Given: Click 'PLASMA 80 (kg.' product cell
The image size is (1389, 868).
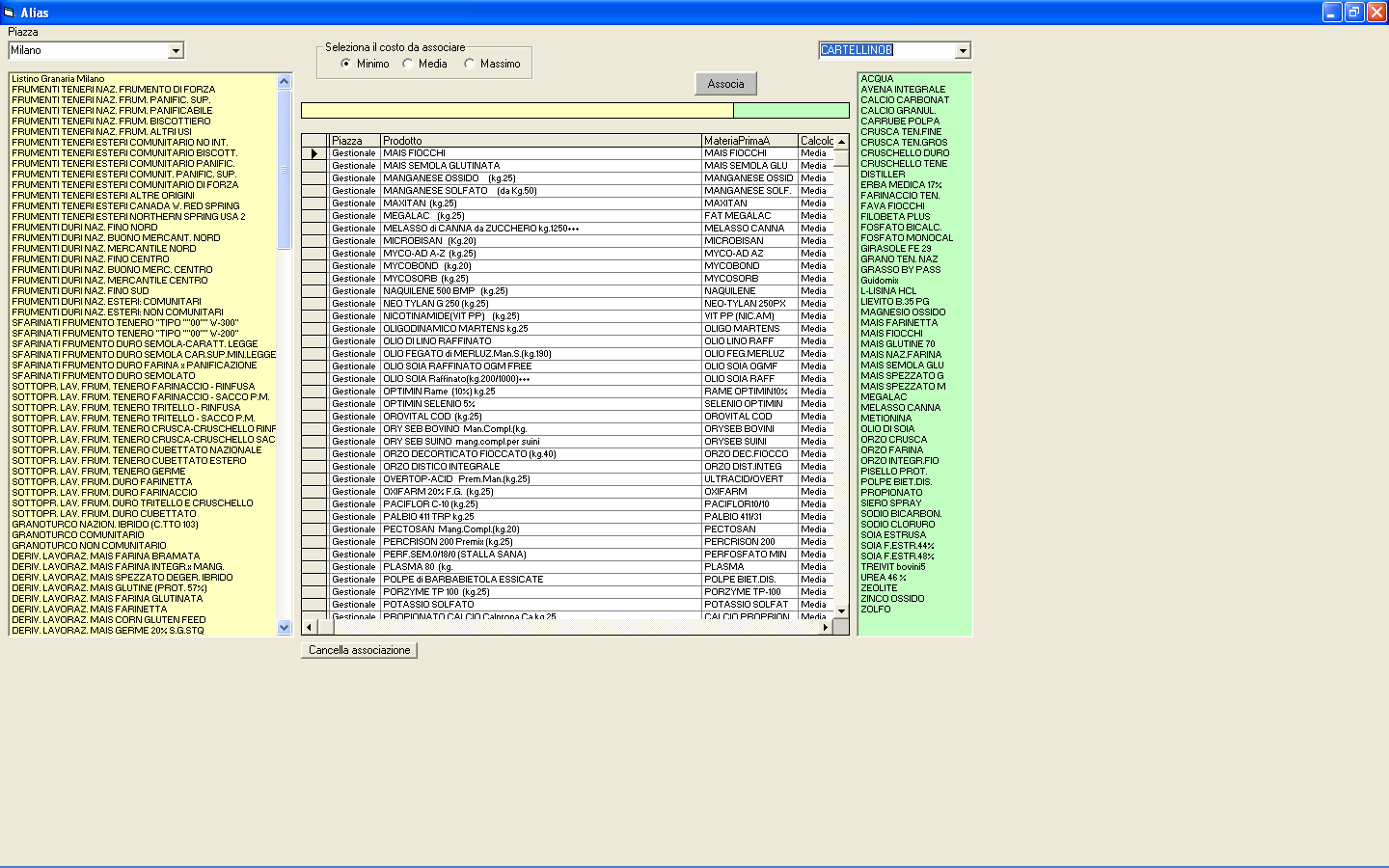Looking at the screenshot, I should coord(541,567).
